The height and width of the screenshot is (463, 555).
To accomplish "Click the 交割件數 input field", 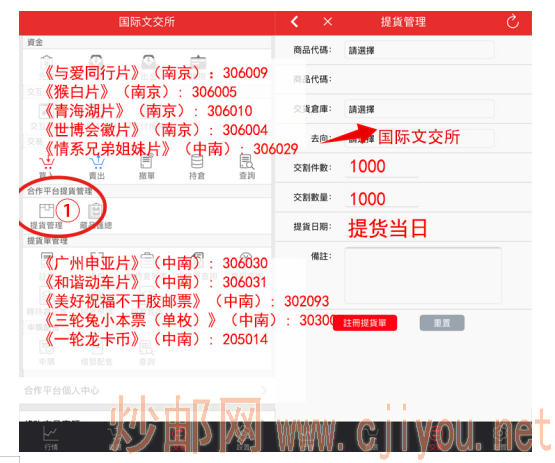I will coord(382,167).
